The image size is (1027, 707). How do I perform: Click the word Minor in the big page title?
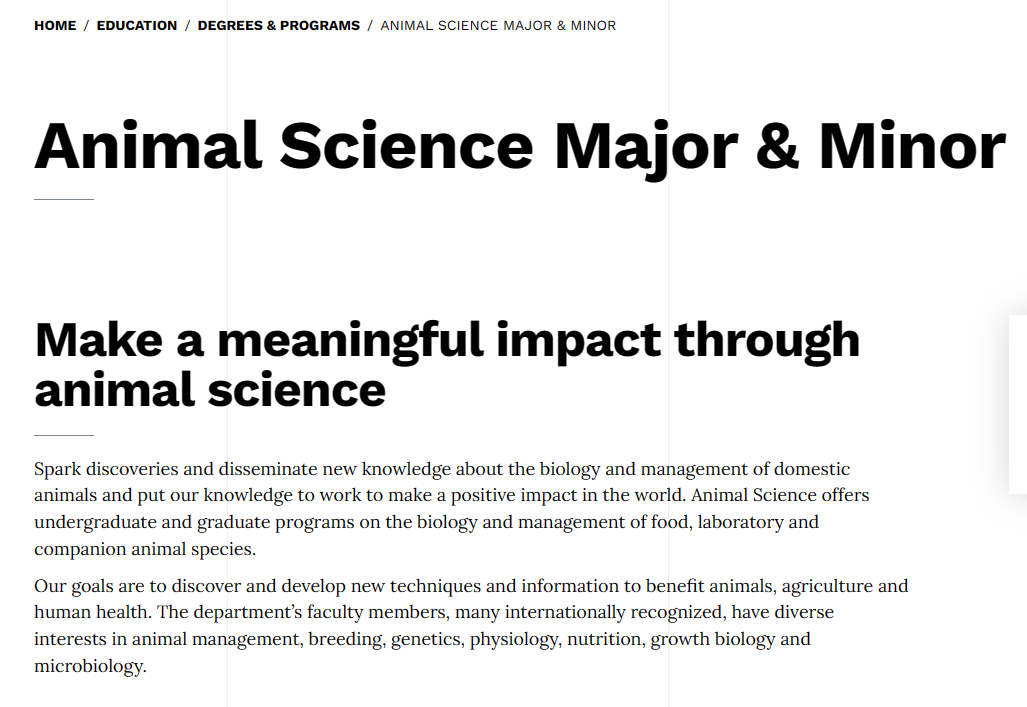tap(912, 145)
